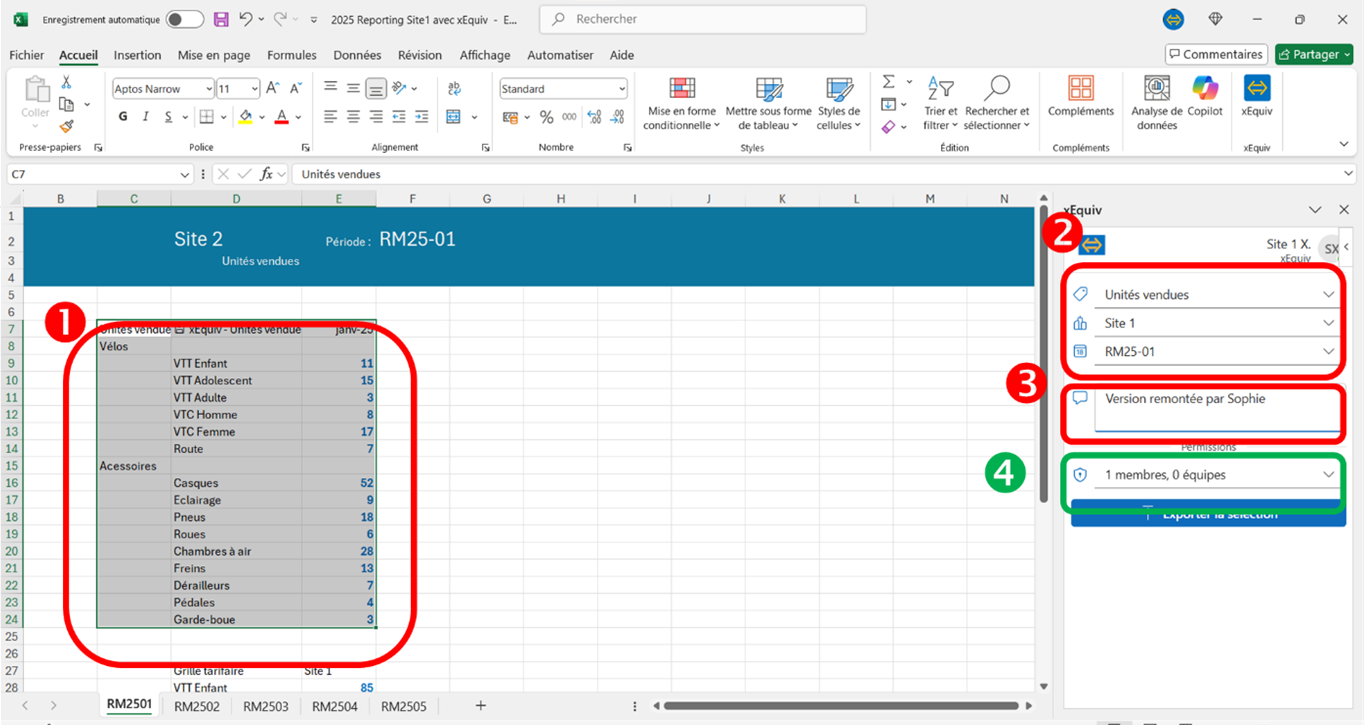Toggle Align Right horizontal alignment

pos(376,117)
